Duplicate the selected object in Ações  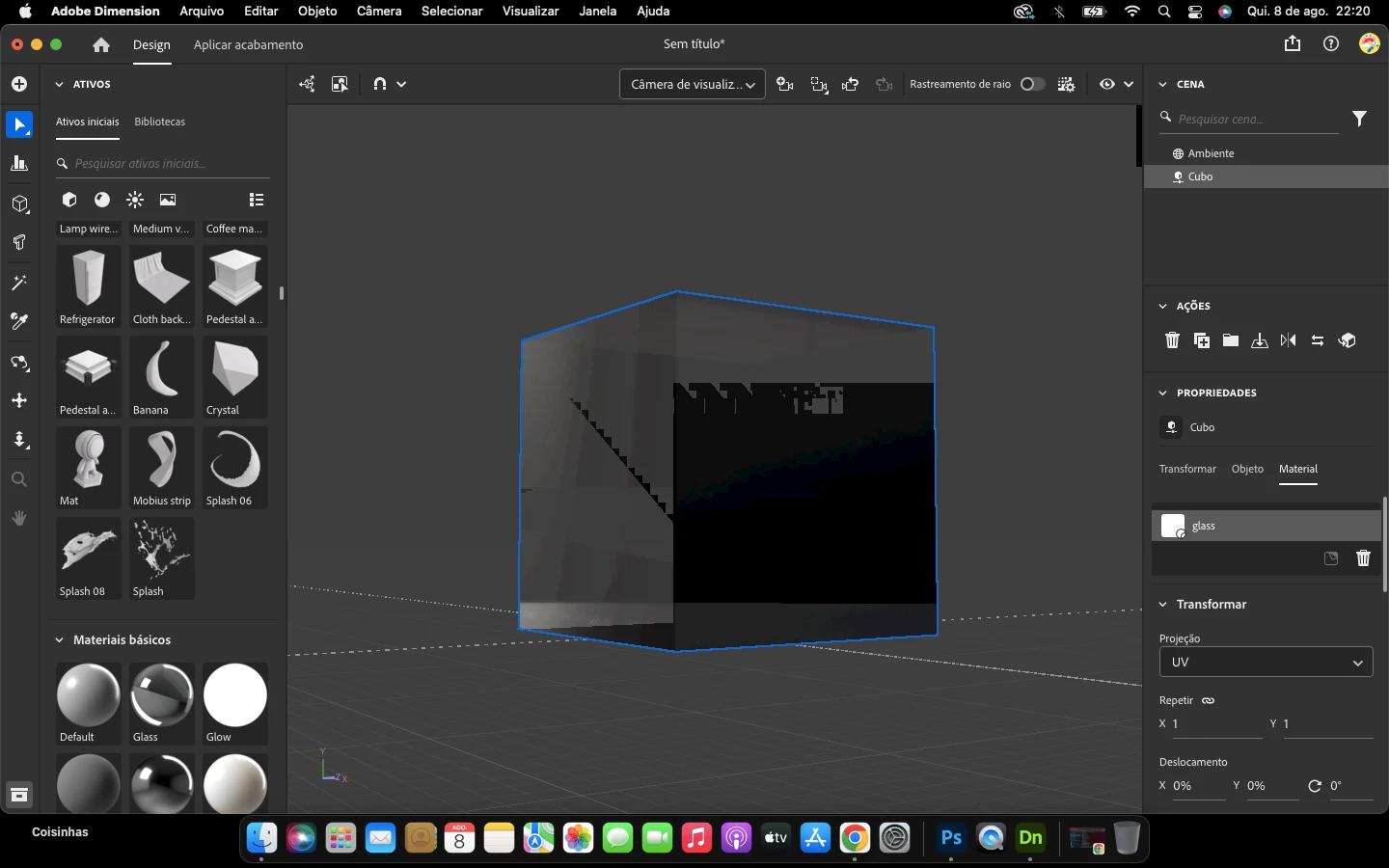coord(1202,340)
